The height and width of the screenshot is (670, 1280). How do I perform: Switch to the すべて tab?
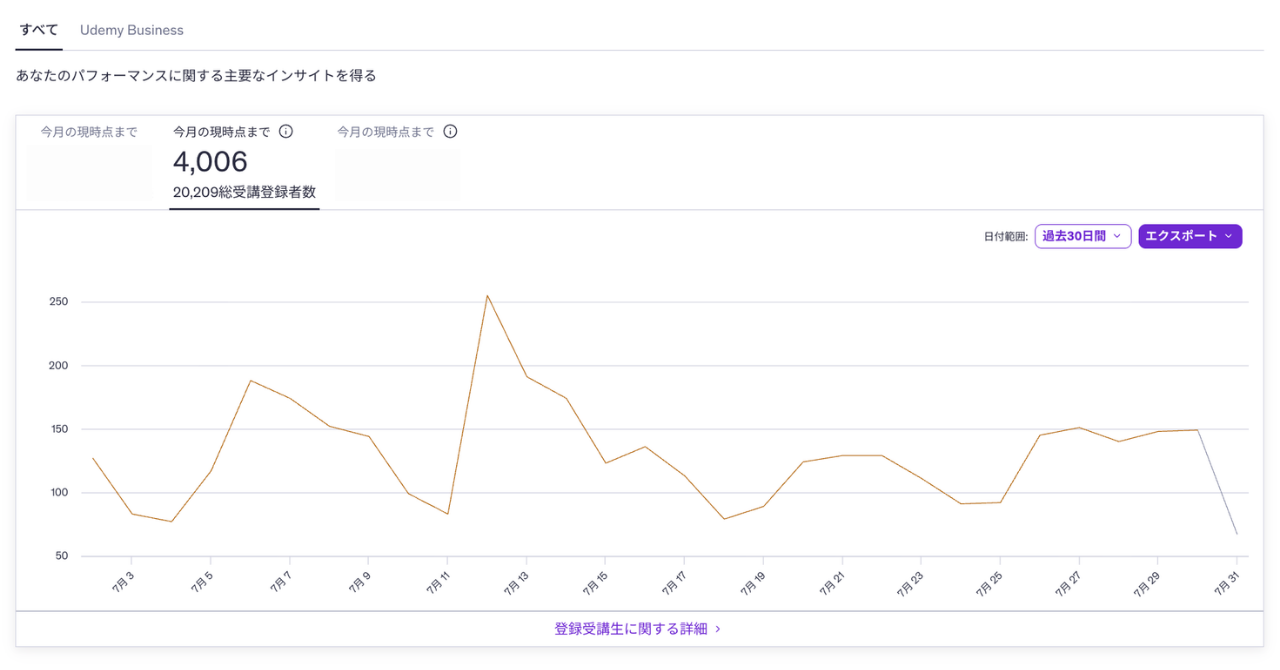(x=39, y=30)
